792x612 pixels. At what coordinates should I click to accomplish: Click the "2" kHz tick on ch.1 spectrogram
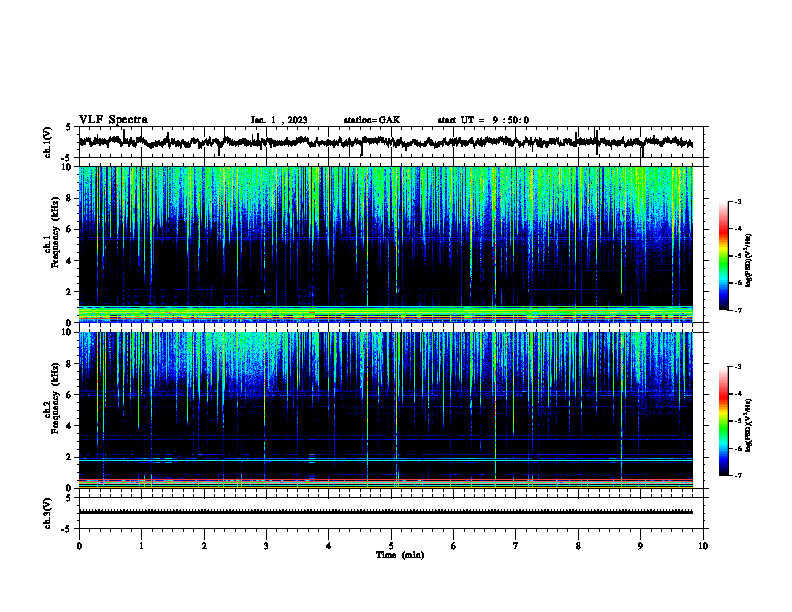point(70,292)
